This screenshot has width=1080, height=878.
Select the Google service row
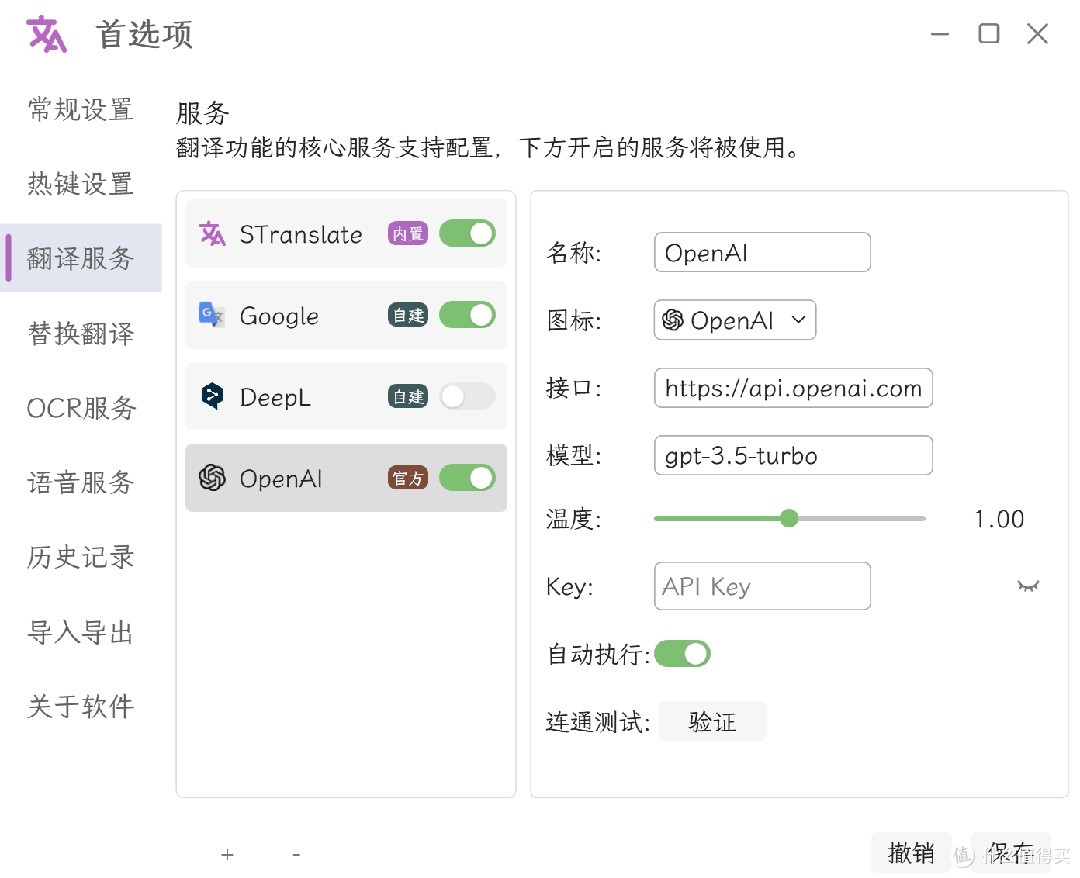pos(346,315)
